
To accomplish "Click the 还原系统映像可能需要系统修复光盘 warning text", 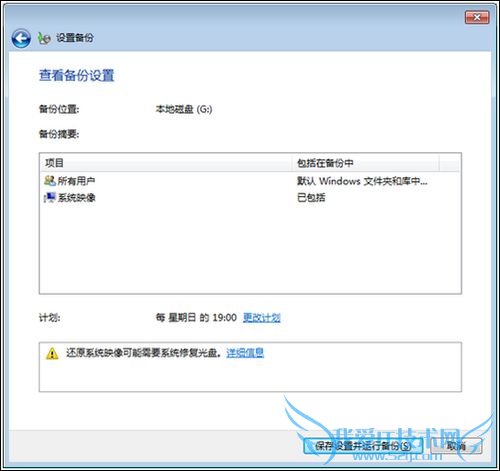I will click(143, 353).
